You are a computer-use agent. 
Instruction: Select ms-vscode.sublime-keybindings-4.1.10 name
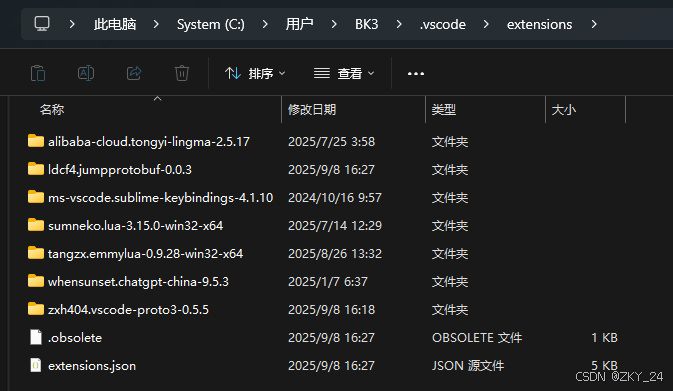161,197
